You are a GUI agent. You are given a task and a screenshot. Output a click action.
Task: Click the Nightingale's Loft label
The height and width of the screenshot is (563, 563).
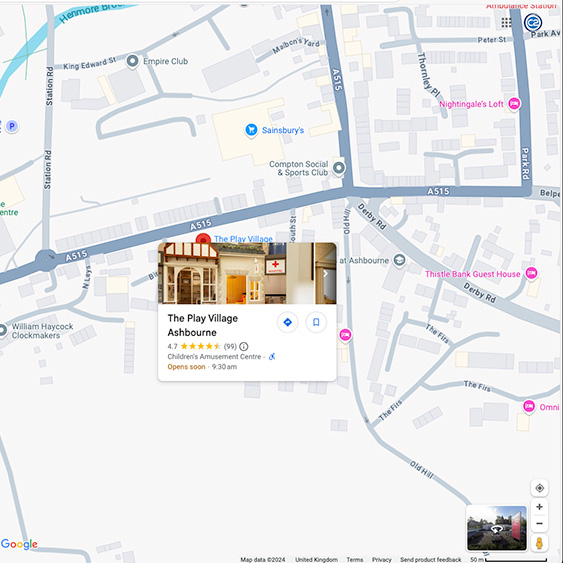coord(471,104)
